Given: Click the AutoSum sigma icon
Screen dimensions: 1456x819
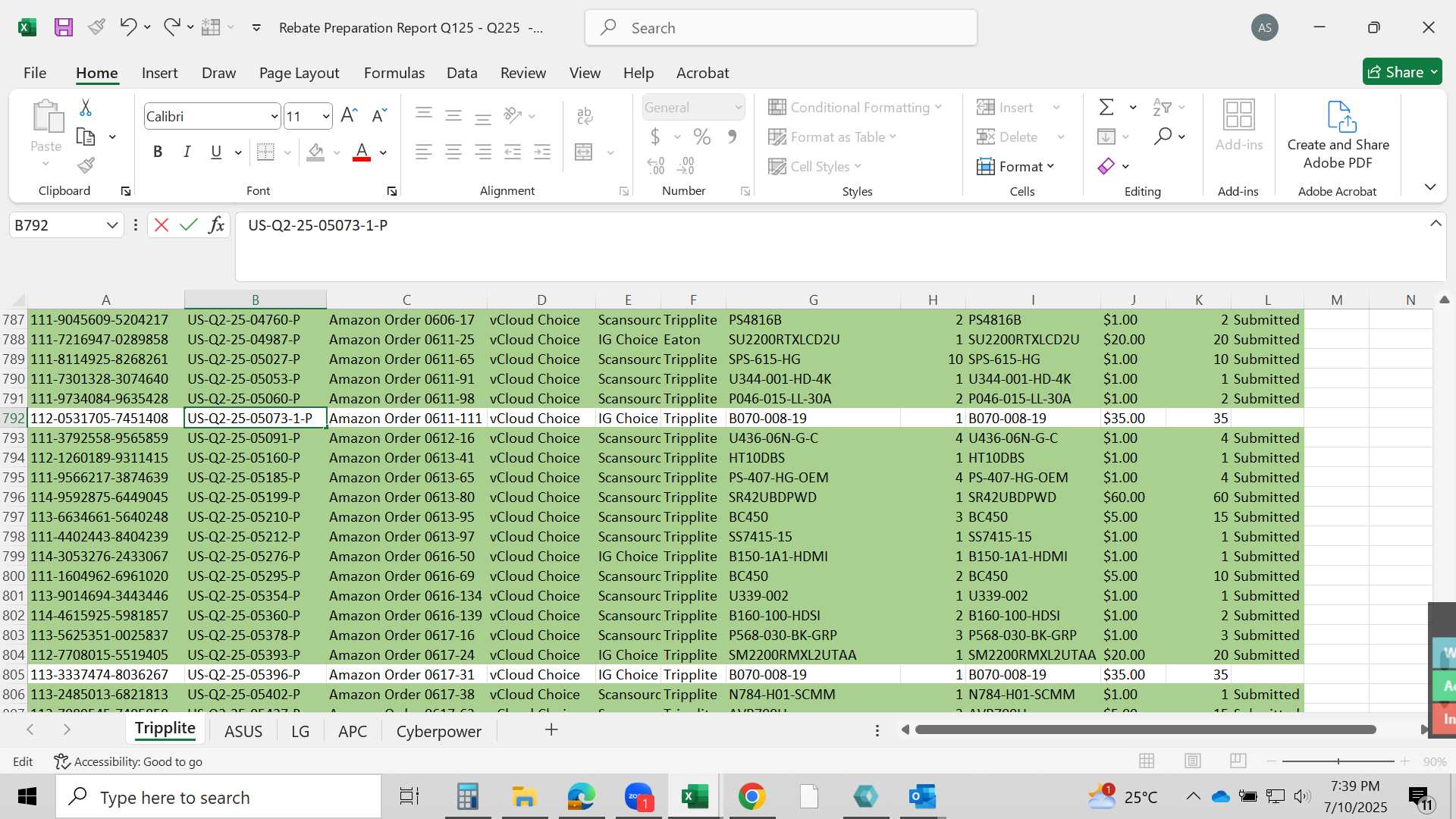Looking at the screenshot, I should tap(1107, 108).
